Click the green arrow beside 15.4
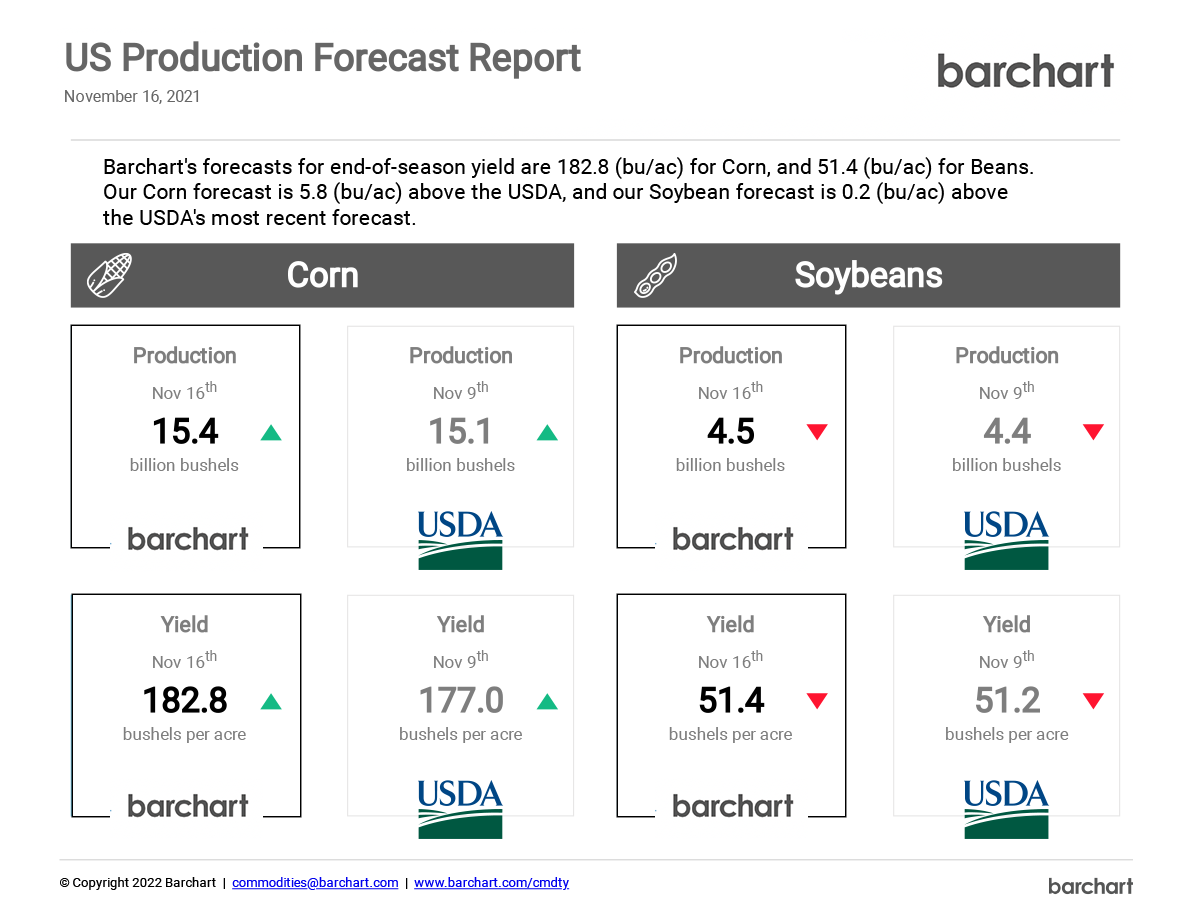The height and width of the screenshot is (921, 1194). pyautogui.click(x=271, y=433)
